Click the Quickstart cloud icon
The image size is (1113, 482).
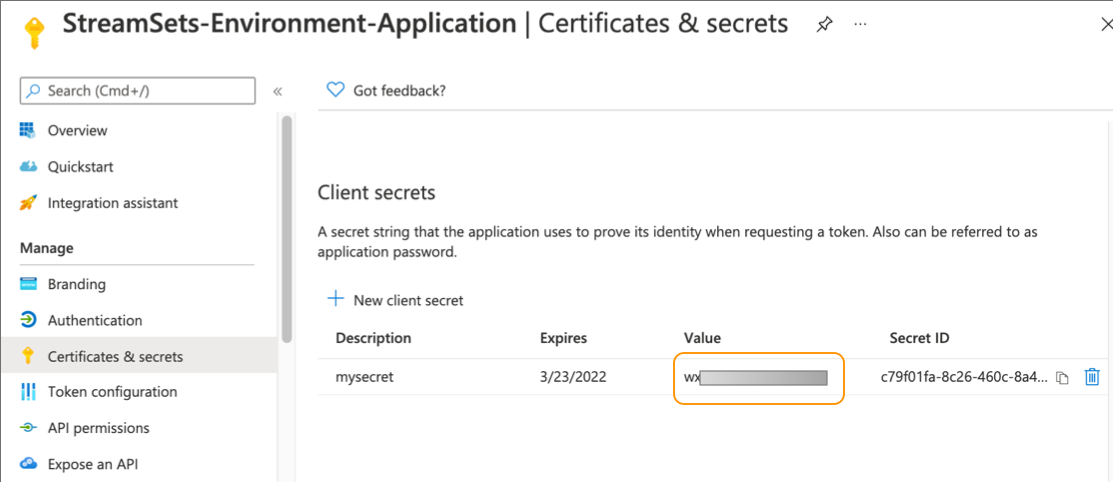[x=28, y=167]
